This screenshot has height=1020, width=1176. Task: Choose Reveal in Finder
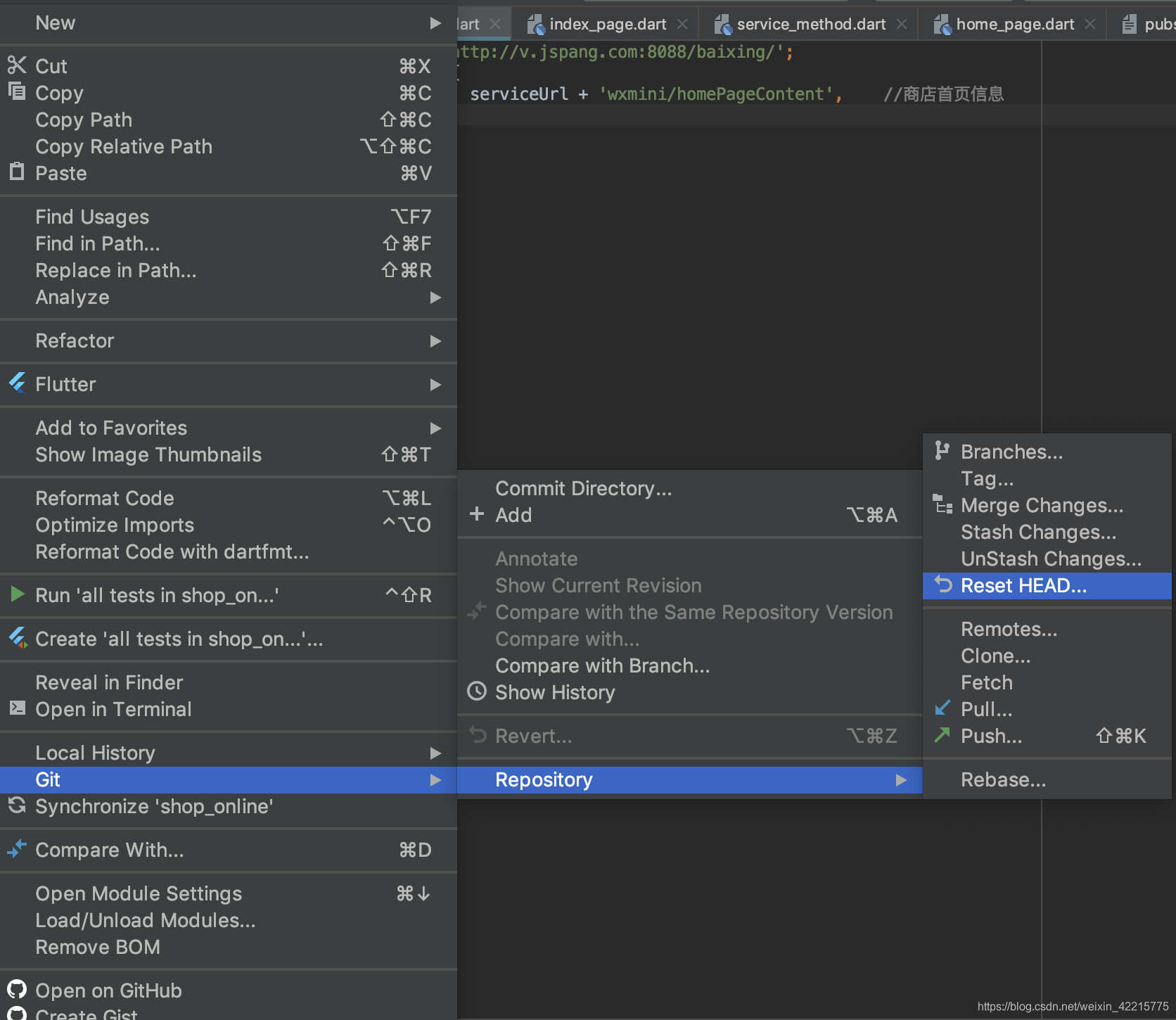(x=229, y=682)
